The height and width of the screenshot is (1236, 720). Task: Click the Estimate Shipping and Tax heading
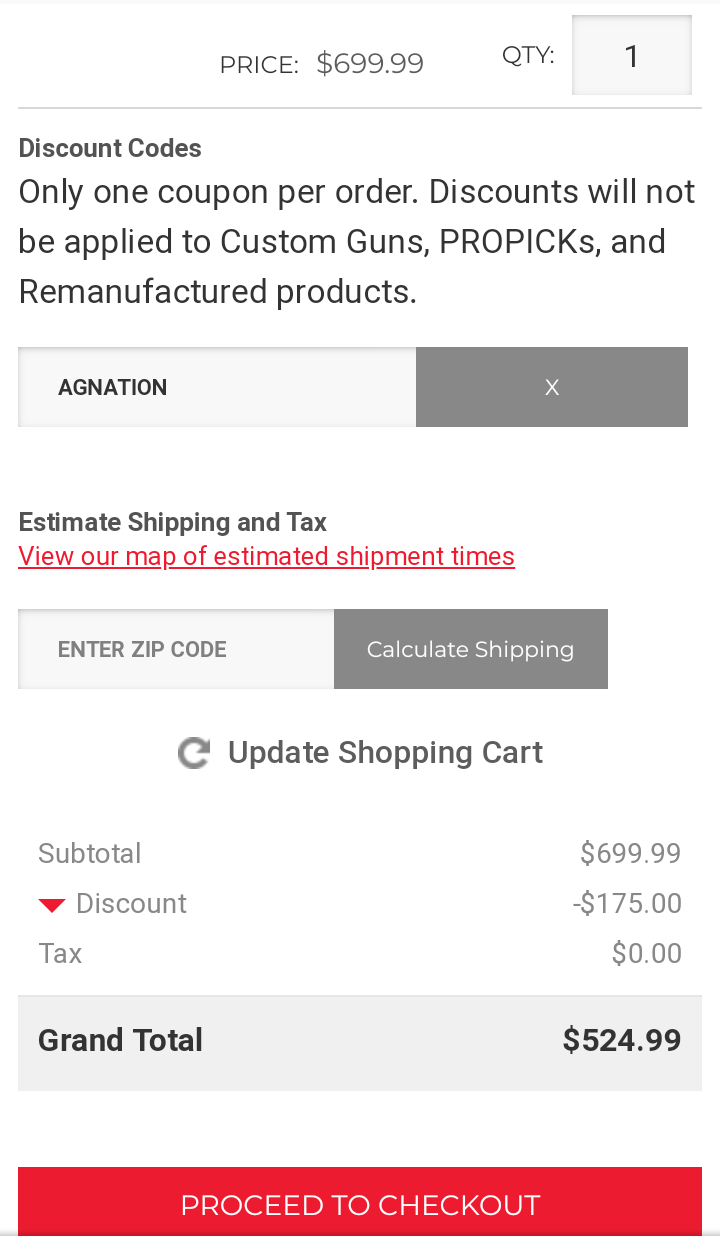(x=173, y=522)
